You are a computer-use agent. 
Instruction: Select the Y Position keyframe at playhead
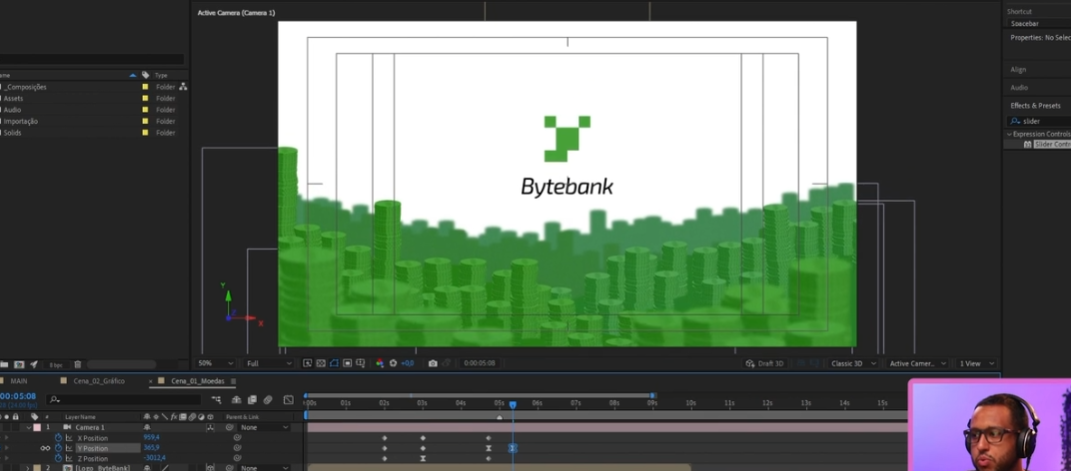pyautogui.click(x=512, y=448)
